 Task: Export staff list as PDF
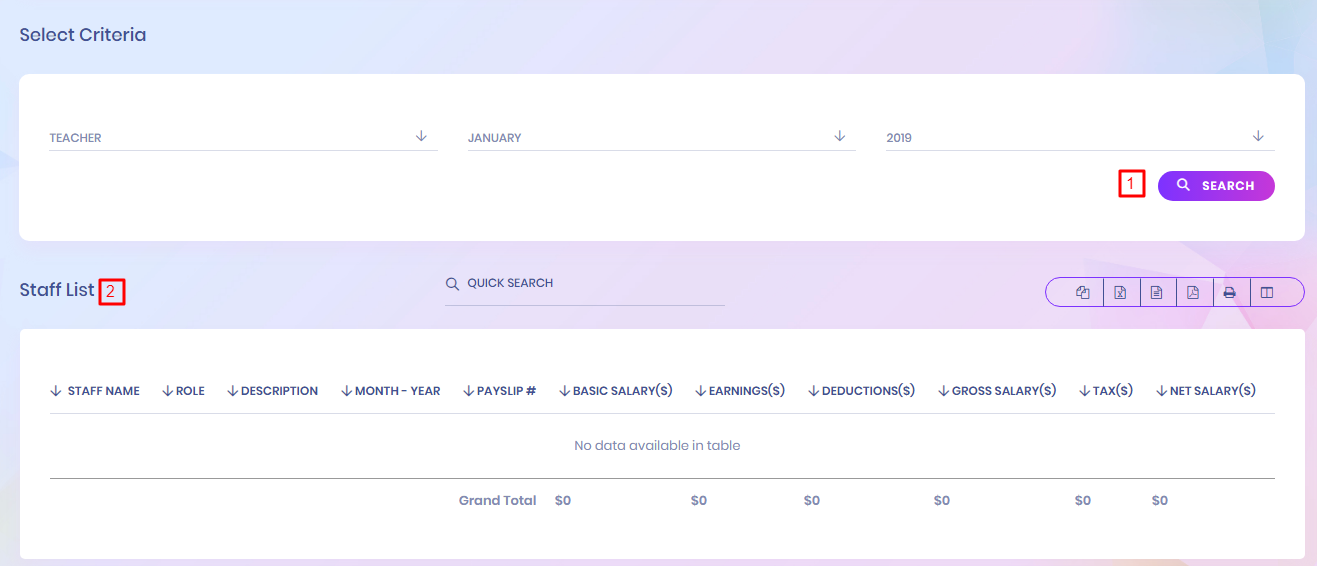point(1193,293)
